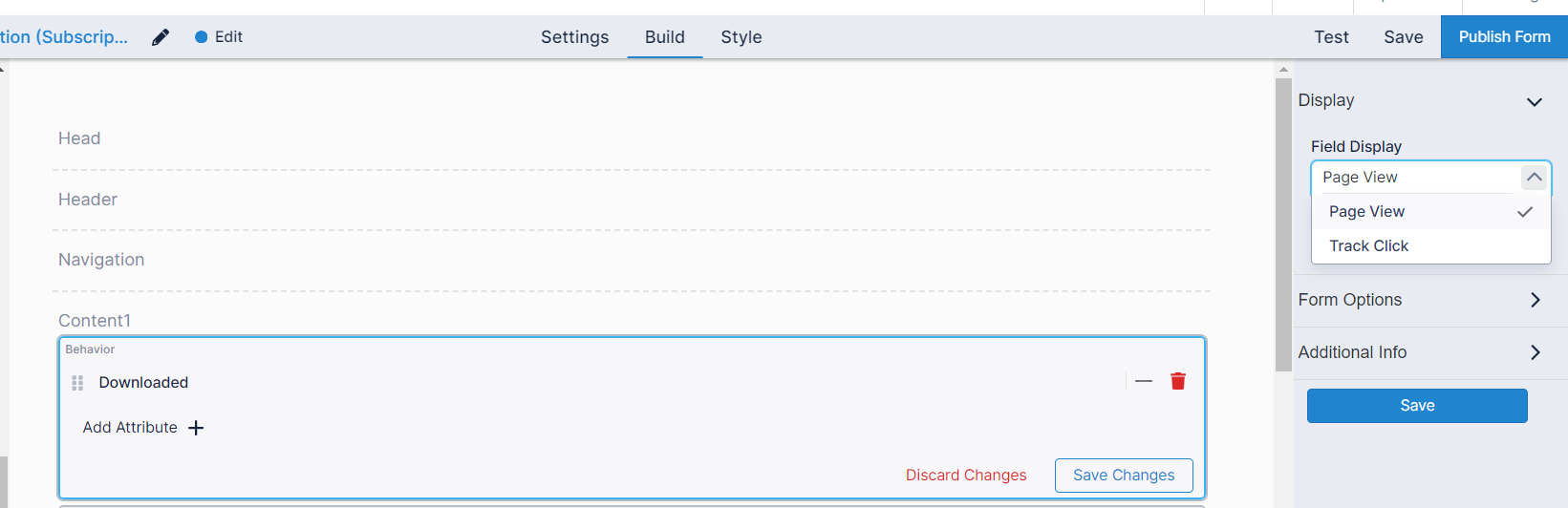1568x508 pixels.
Task: Click the vertical scrollbar thumb
Action: coord(1283,224)
